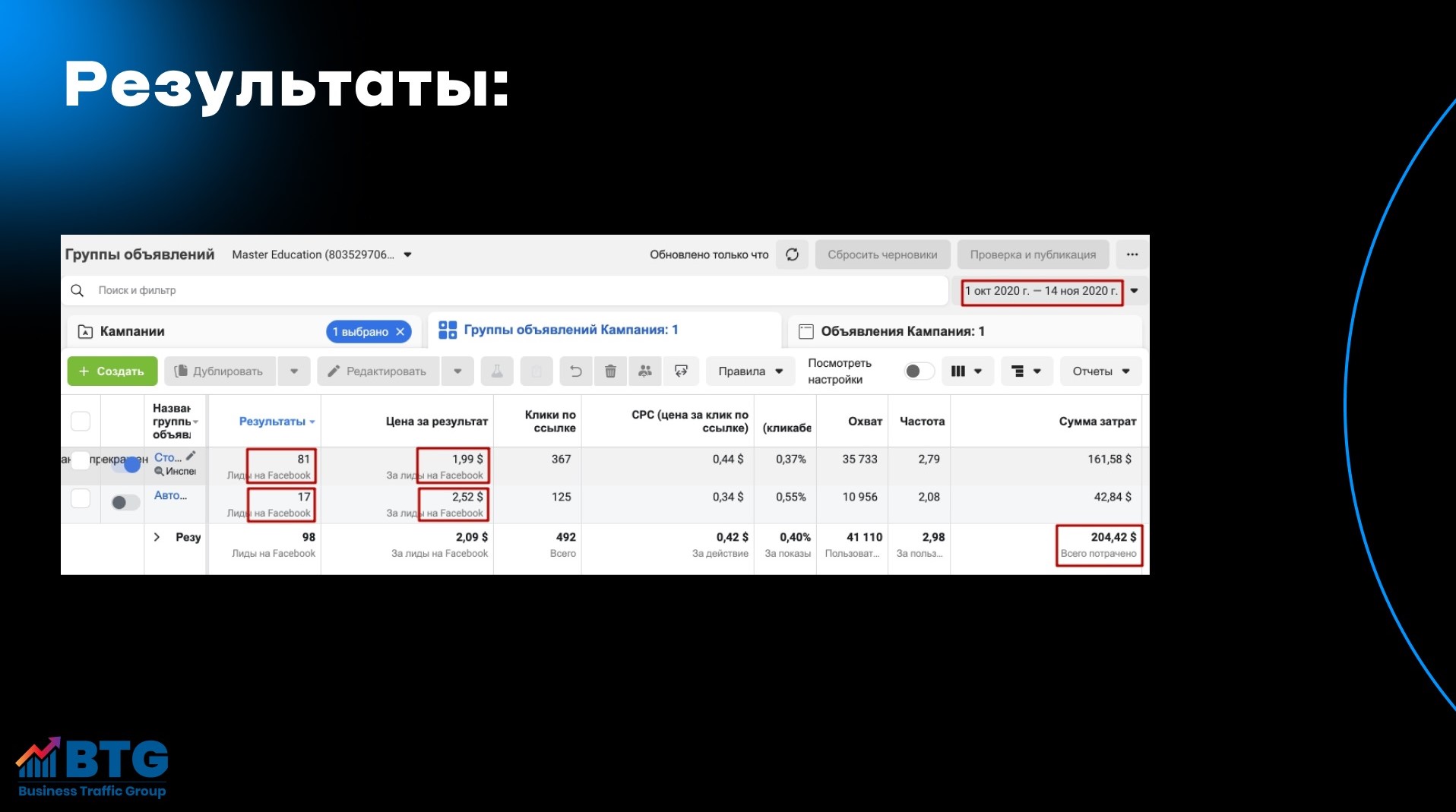
Task: Click the 41 110 total reach cell
Action: (x=865, y=537)
